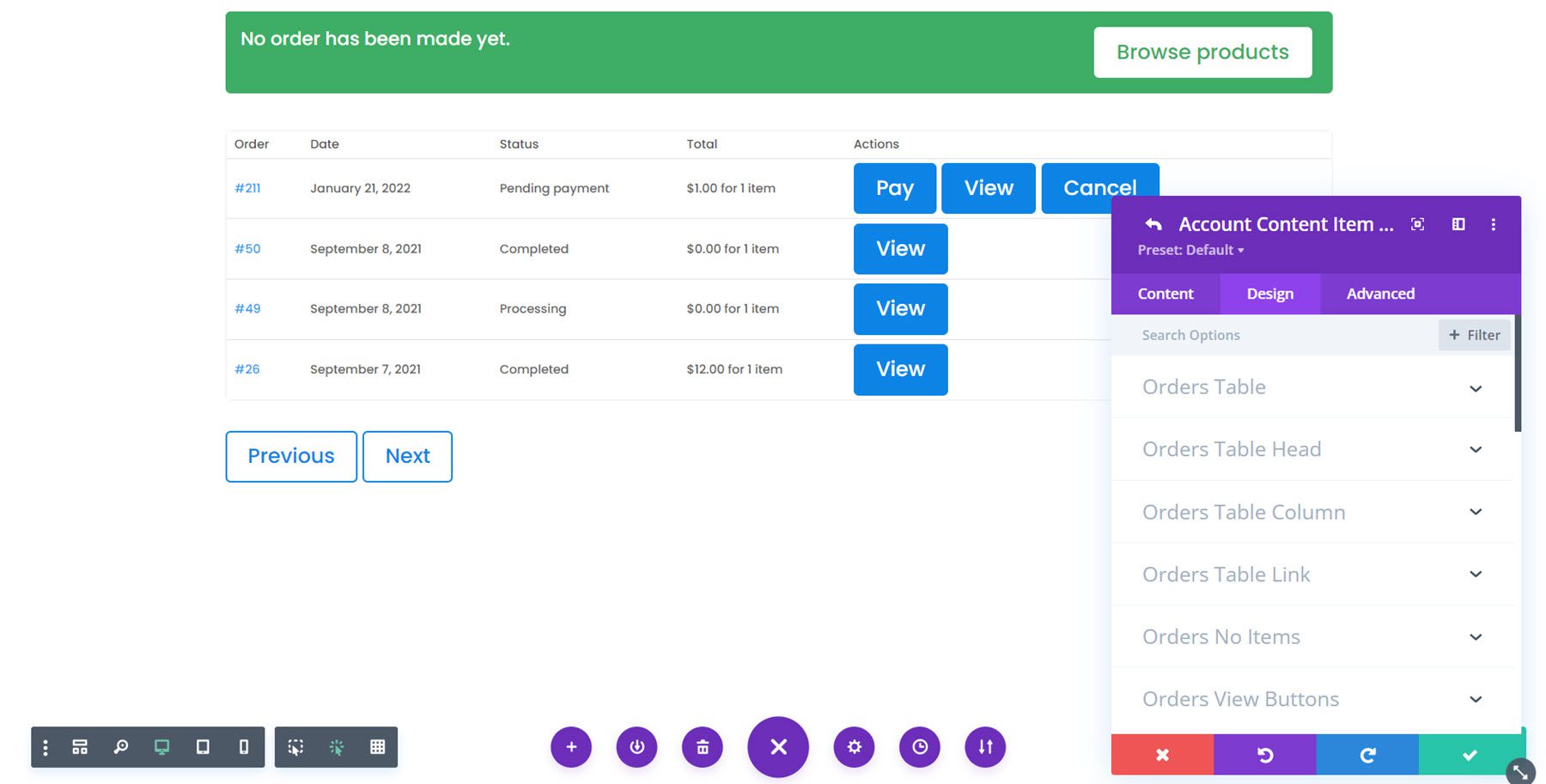Open the Divi builder options menu

pos(45,747)
